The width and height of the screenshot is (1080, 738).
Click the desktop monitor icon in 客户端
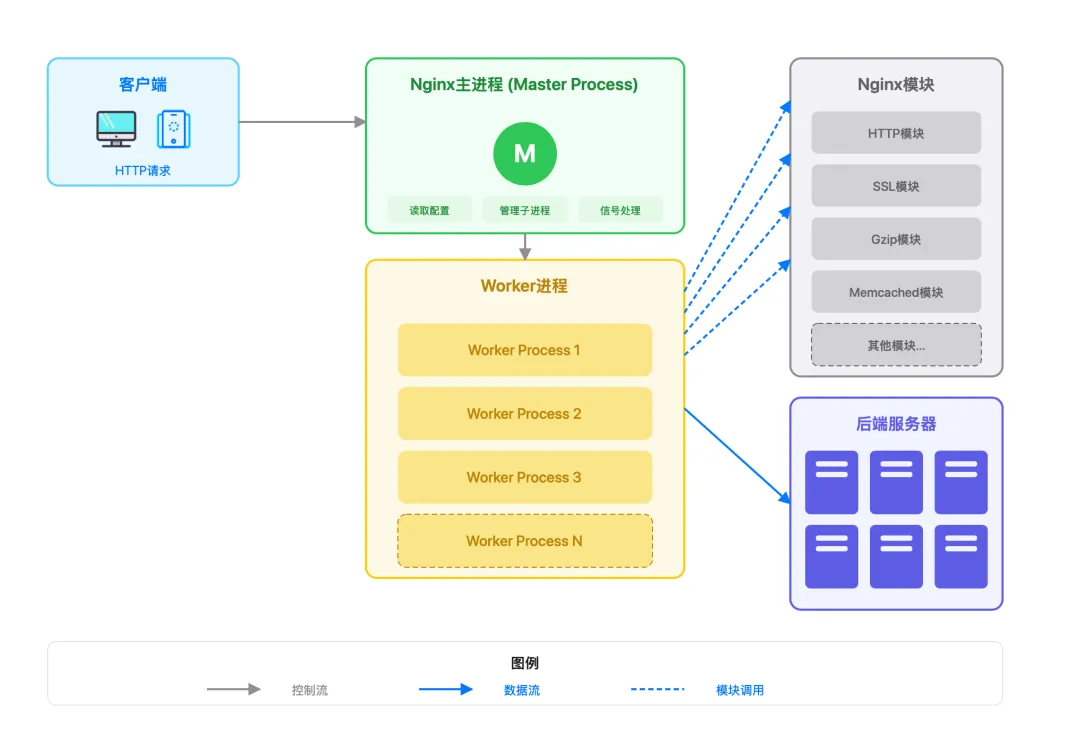point(116,128)
